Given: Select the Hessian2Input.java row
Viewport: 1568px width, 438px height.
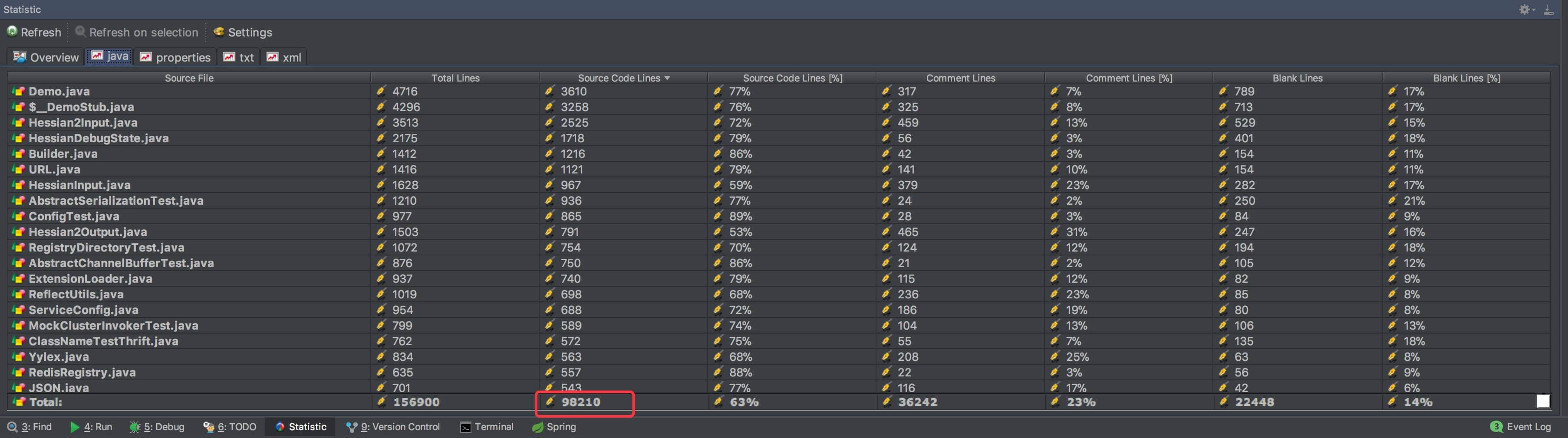Looking at the screenshot, I should 83,123.
